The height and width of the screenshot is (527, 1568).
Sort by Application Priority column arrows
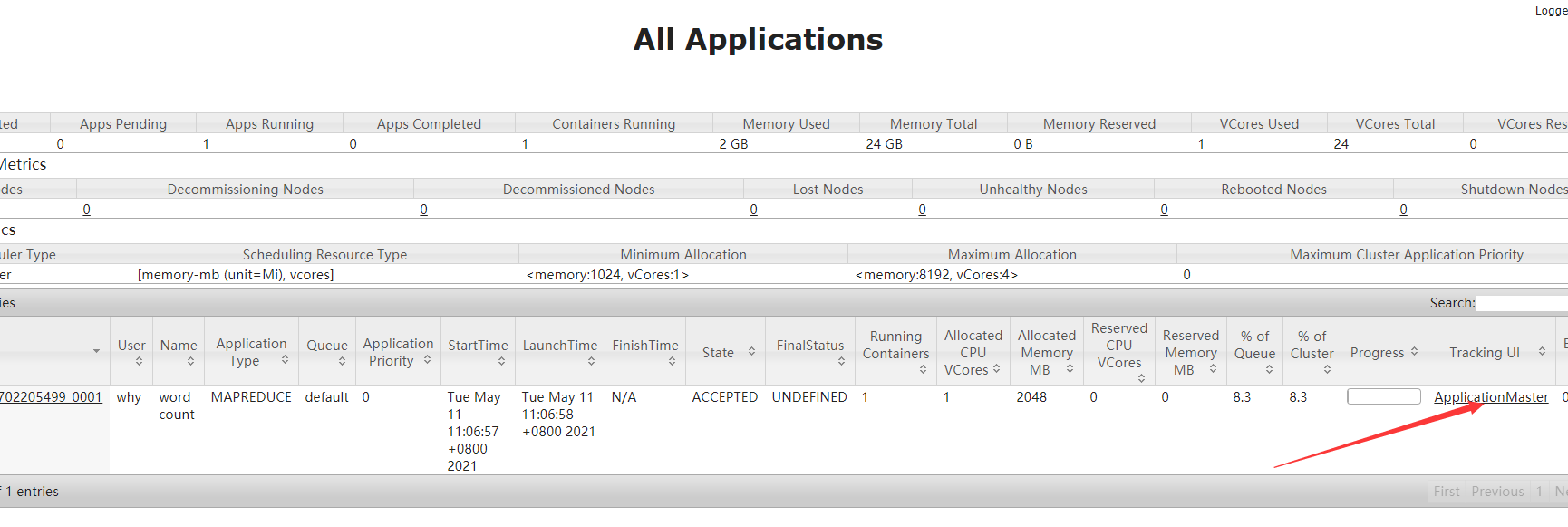pos(427,360)
